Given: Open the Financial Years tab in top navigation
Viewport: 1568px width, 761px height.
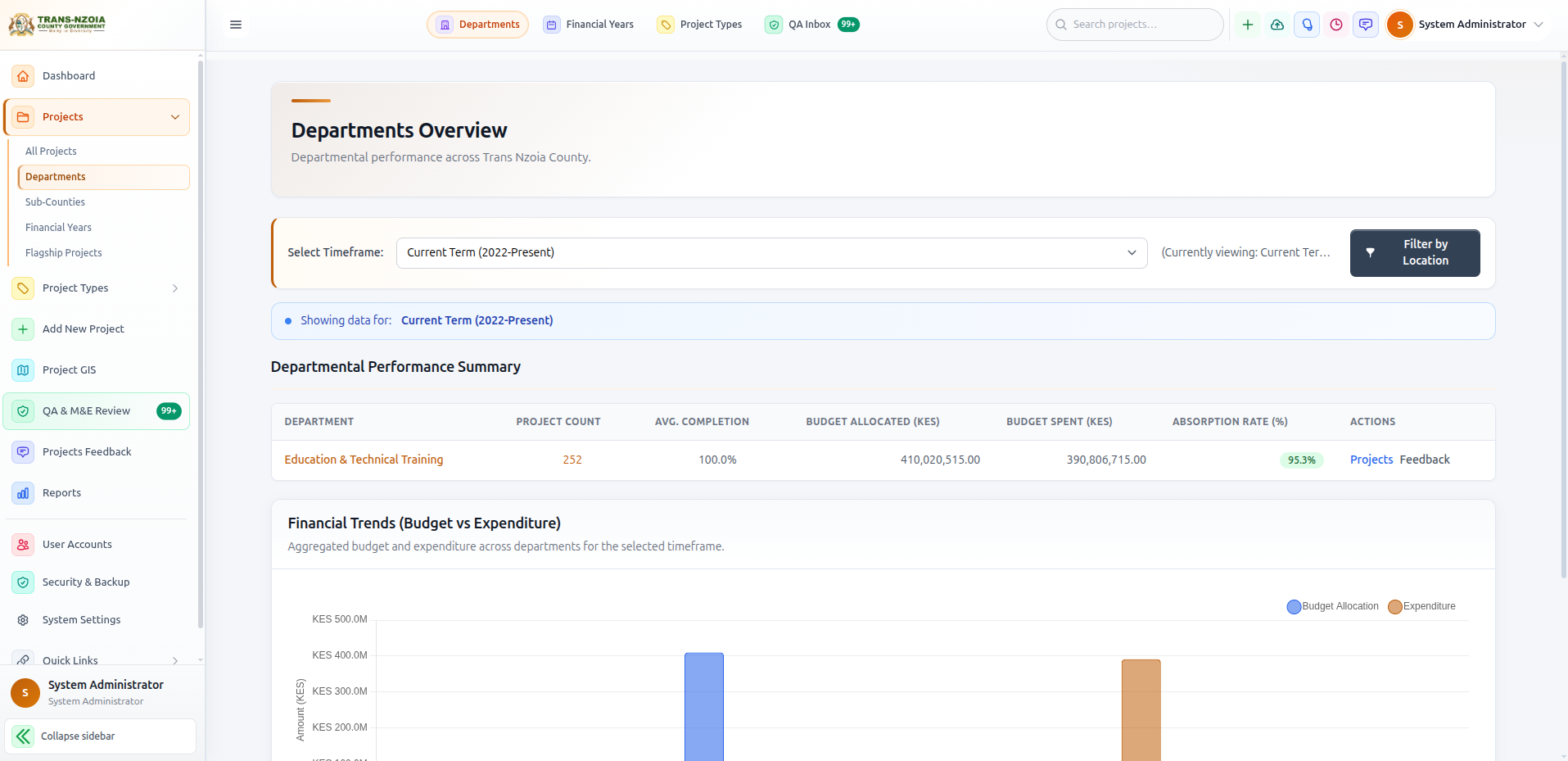Looking at the screenshot, I should 589,25.
